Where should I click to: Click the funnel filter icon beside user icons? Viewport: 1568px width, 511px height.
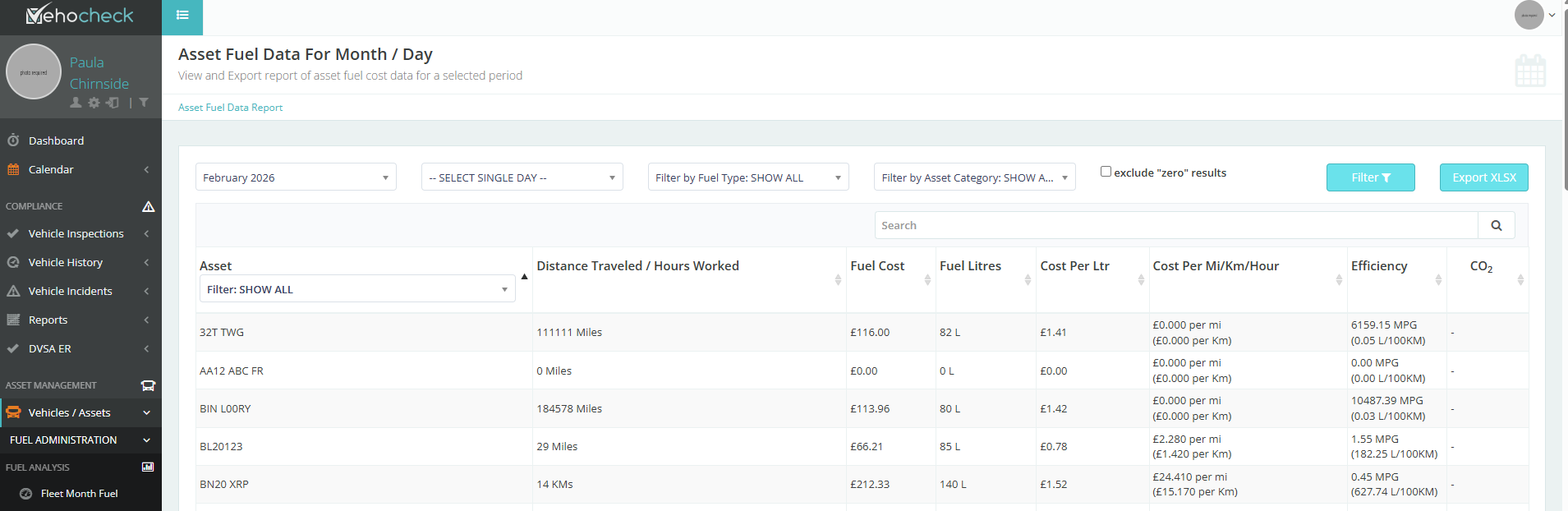[144, 103]
